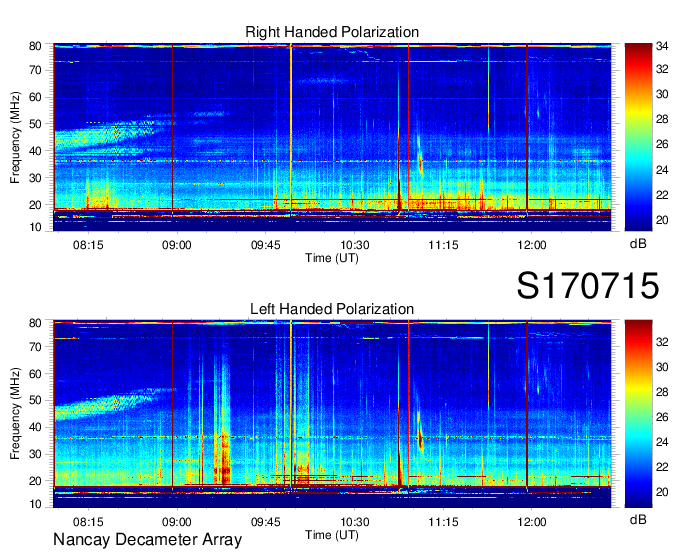Click '10:30' tick on left-handed plot
680x552 pixels.
(x=354, y=522)
